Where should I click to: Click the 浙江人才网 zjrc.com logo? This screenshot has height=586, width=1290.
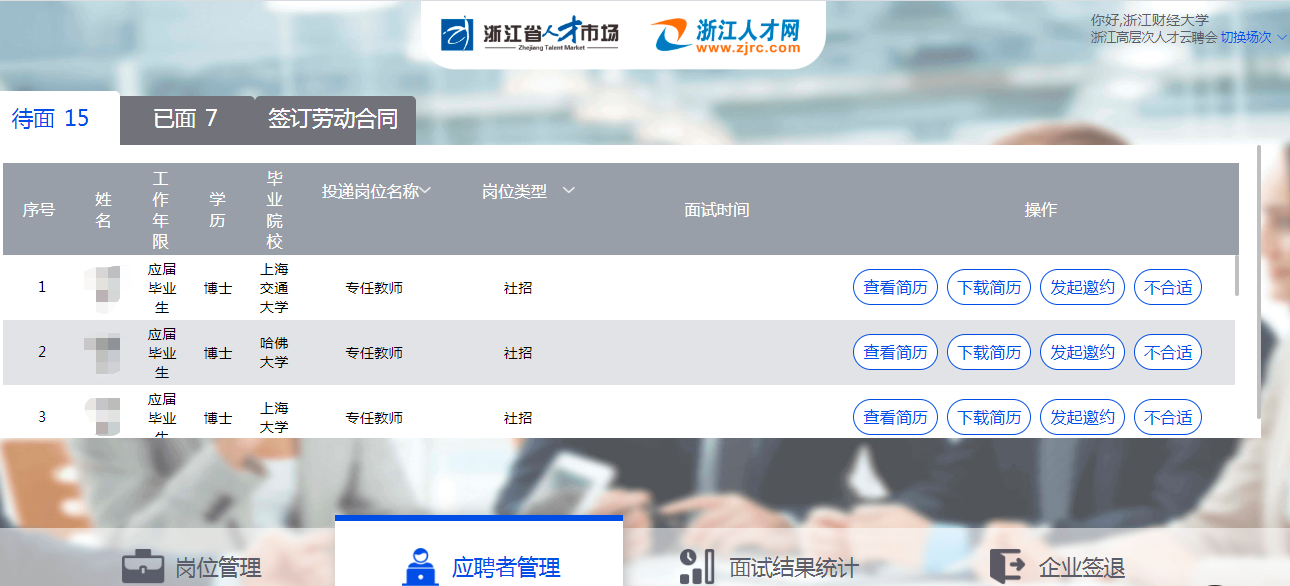tap(727, 35)
